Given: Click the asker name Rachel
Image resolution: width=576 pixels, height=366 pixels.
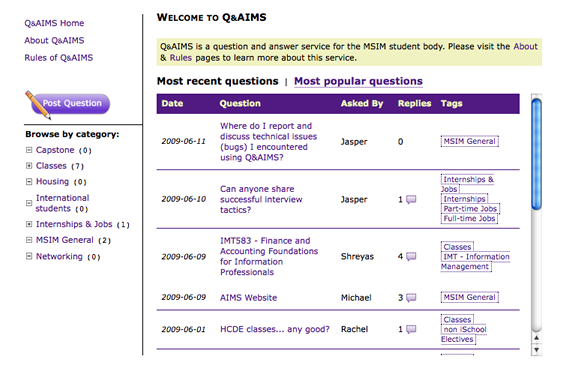Looking at the screenshot, I should (354, 329).
